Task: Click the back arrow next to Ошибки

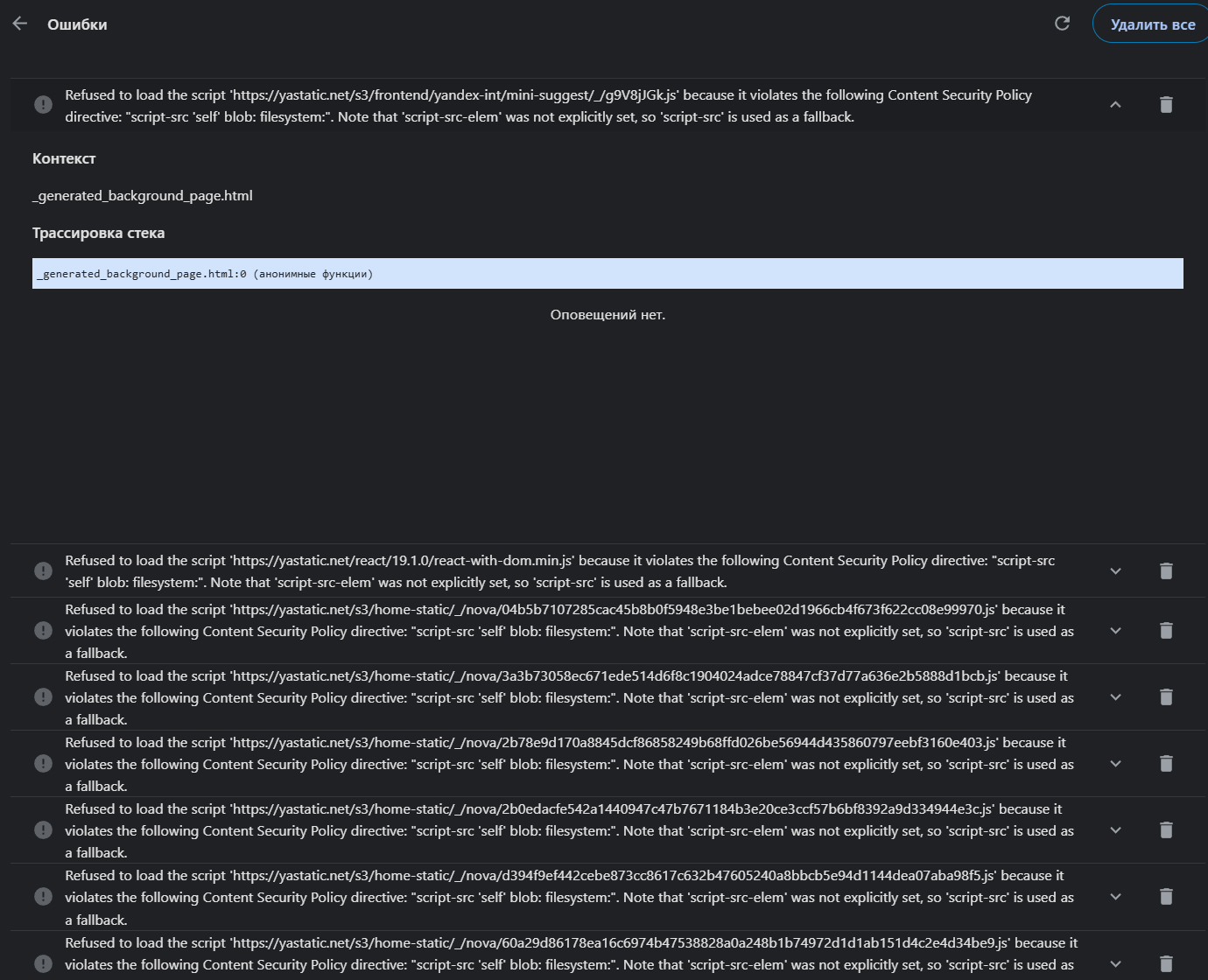Action: (20, 24)
